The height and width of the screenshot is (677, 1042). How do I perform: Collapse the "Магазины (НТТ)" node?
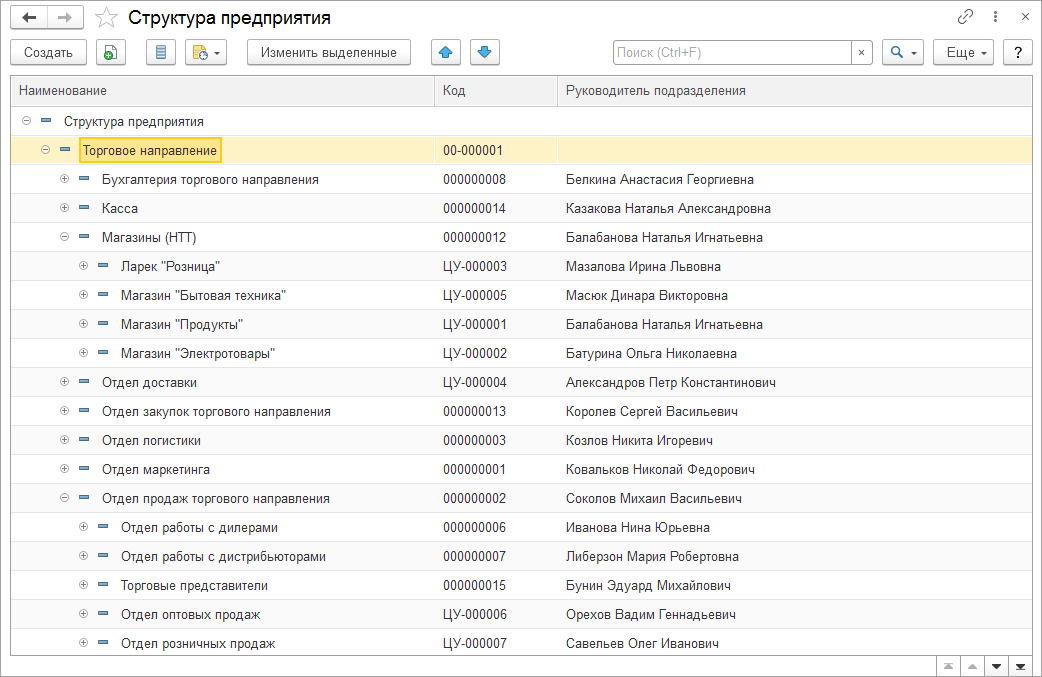coord(64,237)
